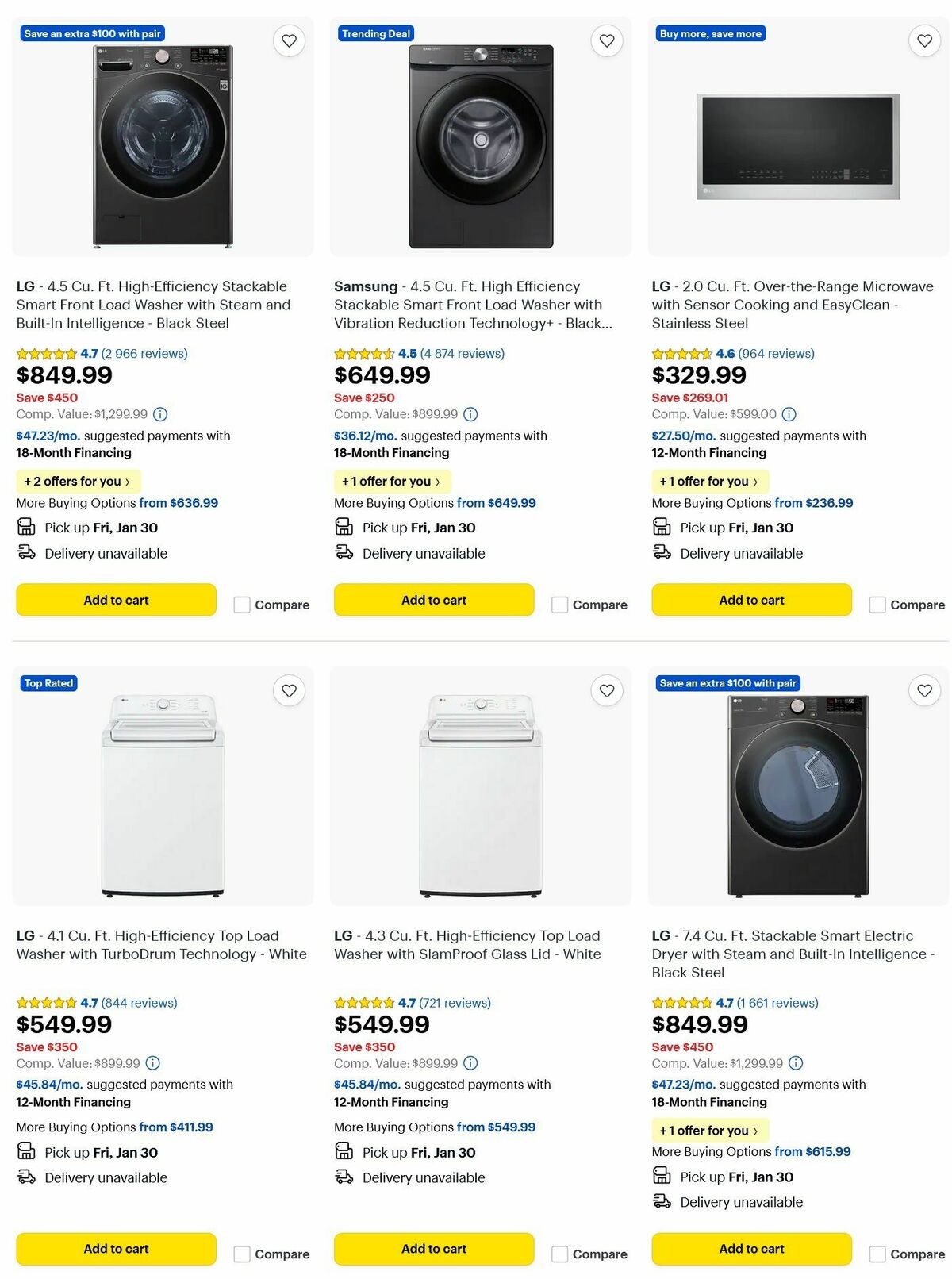Enable Compare on the LG microwave
This screenshot has width=952, height=1279.
click(877, 604)
